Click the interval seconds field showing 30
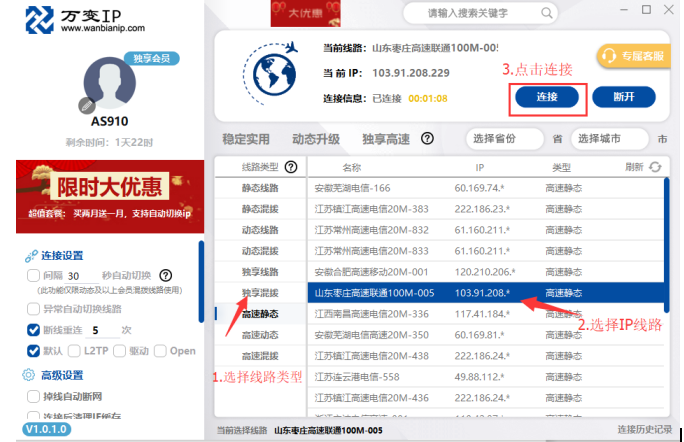684x442 pixels. pyautogui.click(x=81, y=276)
